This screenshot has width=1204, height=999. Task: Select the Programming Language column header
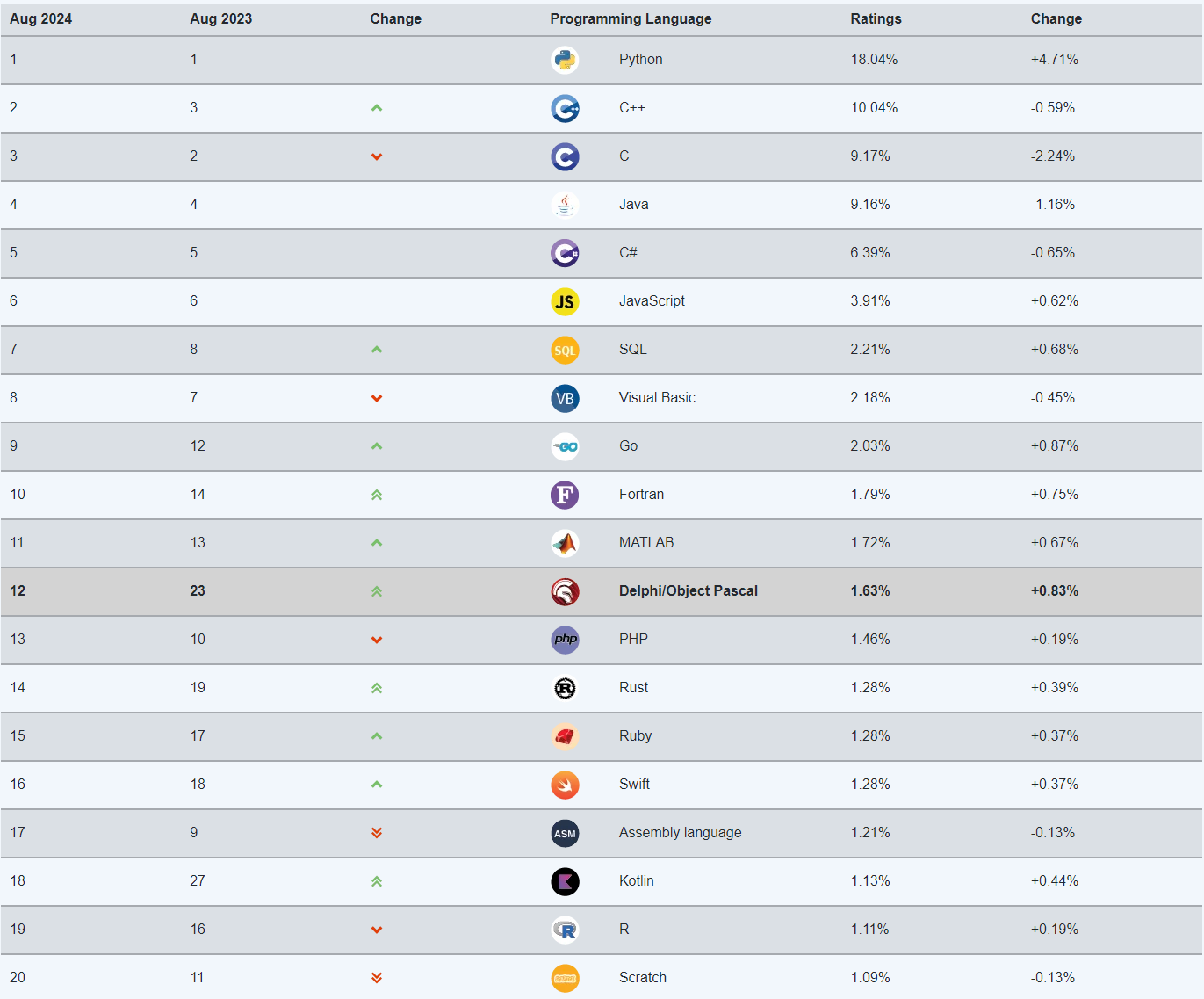(x=631, y=18)
